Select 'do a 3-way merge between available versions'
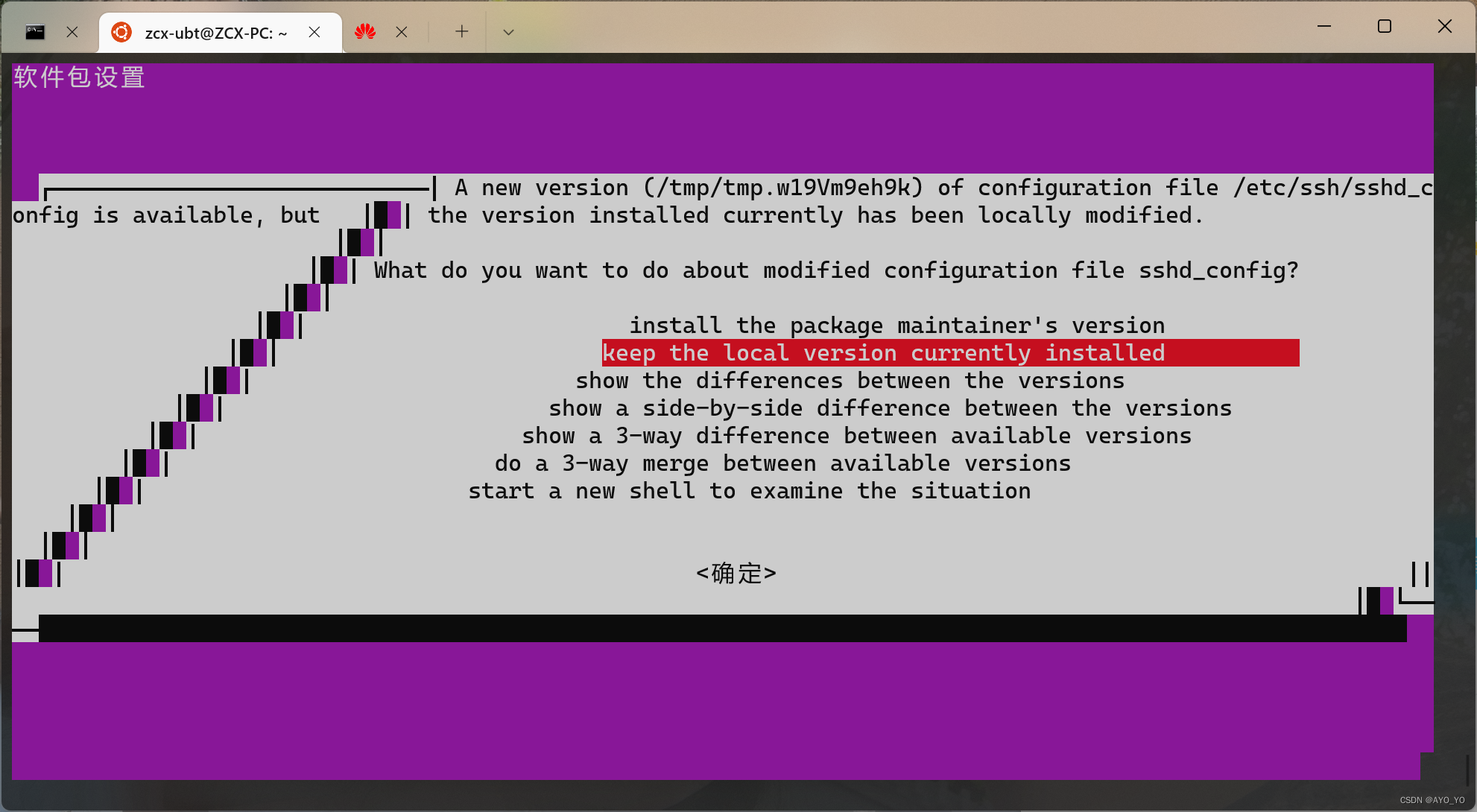Image resolution: width=1477 pixels, height=812 pixels. click(x=783, y=462)
